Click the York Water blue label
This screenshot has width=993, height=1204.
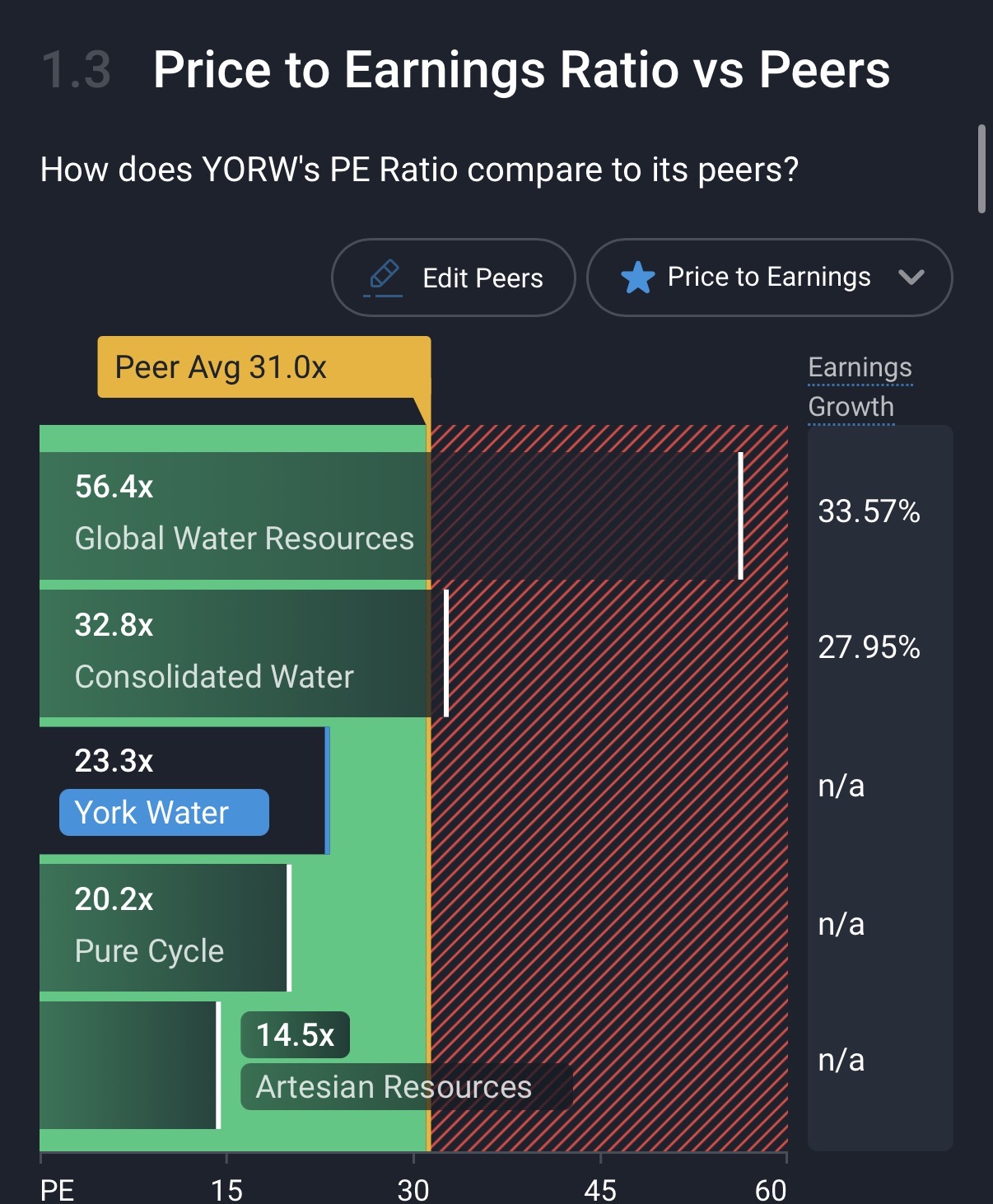pyautogui.click(x=164, y=813)
